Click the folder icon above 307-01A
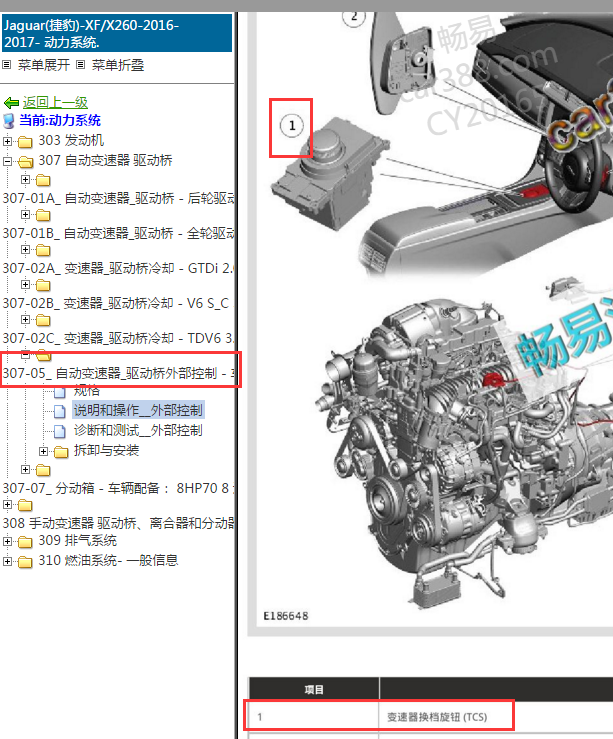Viewport: 613px width, 739px height. [x=43, y=180]
